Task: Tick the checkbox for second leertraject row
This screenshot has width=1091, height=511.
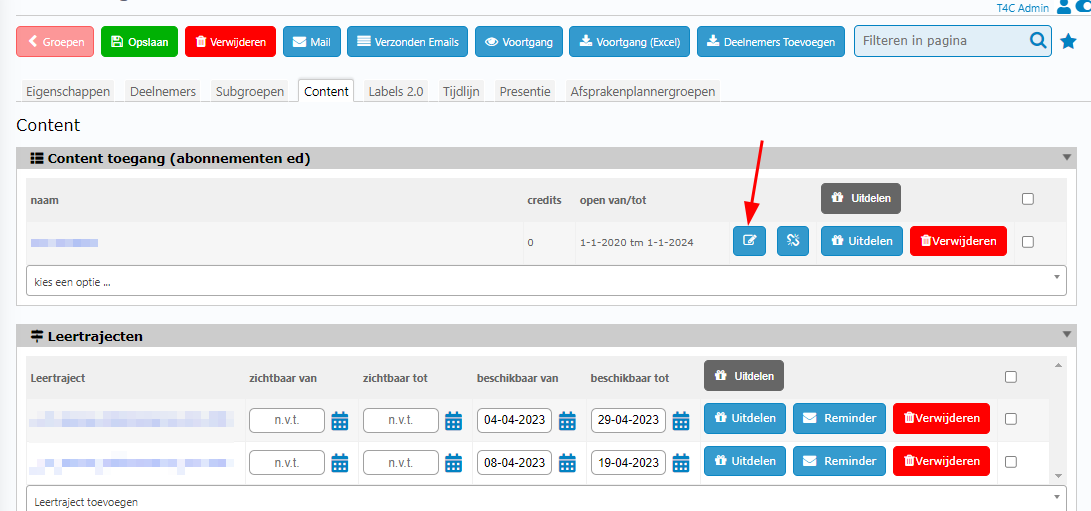Action: click(x=1011, y=461)
